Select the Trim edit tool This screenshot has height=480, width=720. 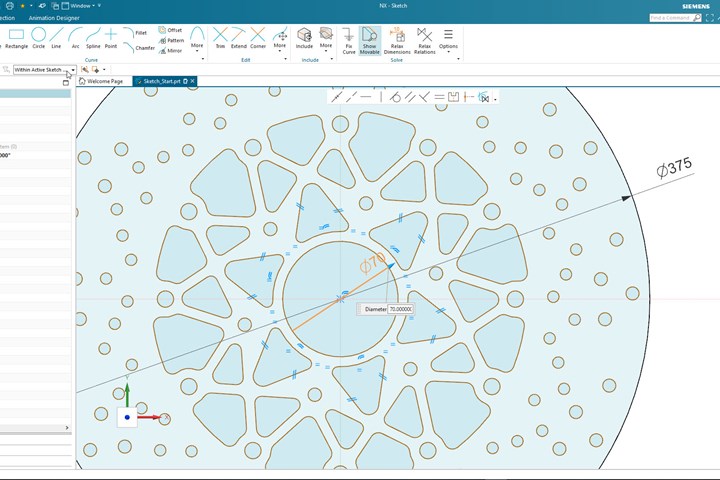click(x=220, y=38)
